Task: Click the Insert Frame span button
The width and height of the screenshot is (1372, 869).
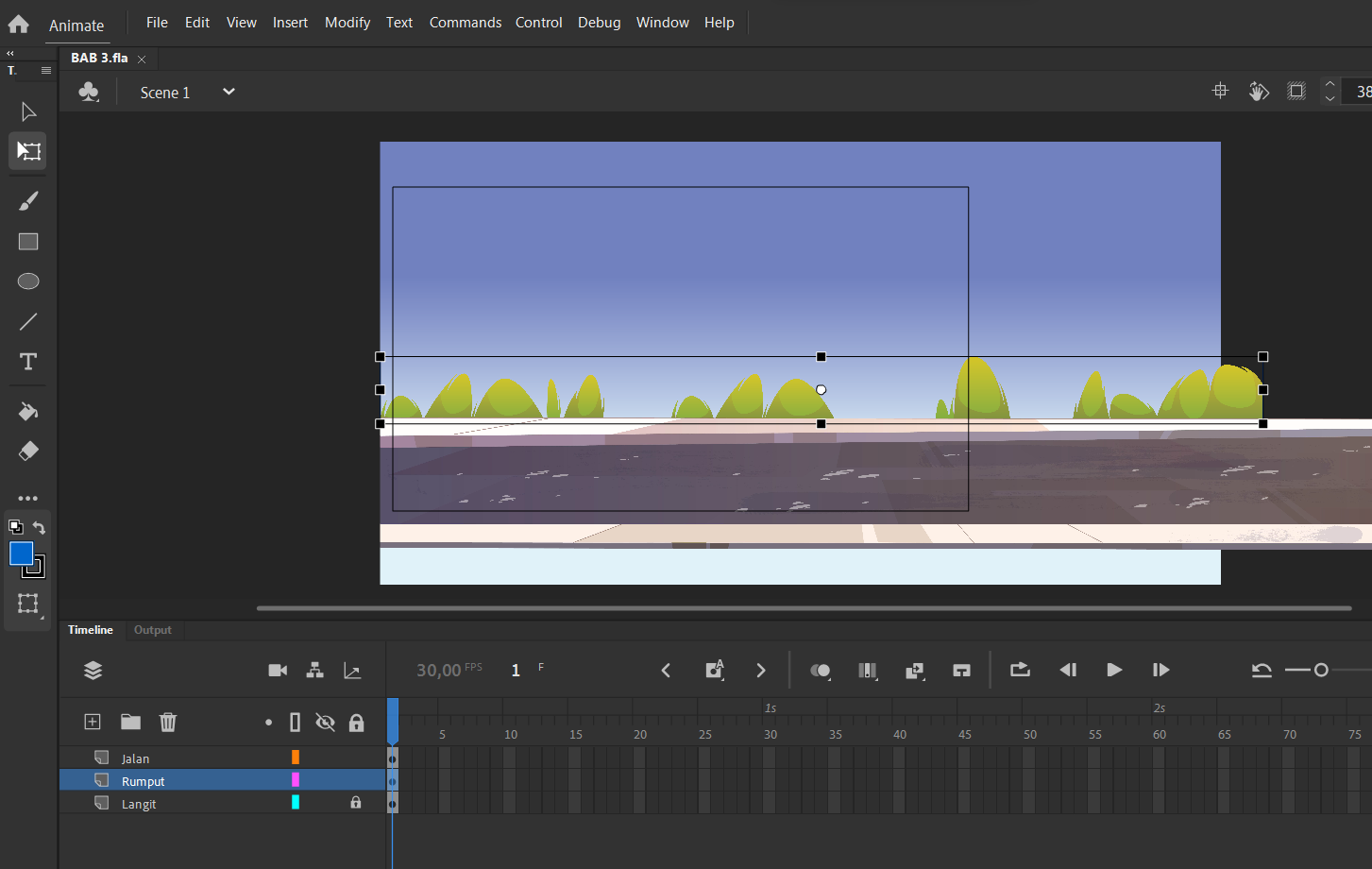Action: pos(961,671)
